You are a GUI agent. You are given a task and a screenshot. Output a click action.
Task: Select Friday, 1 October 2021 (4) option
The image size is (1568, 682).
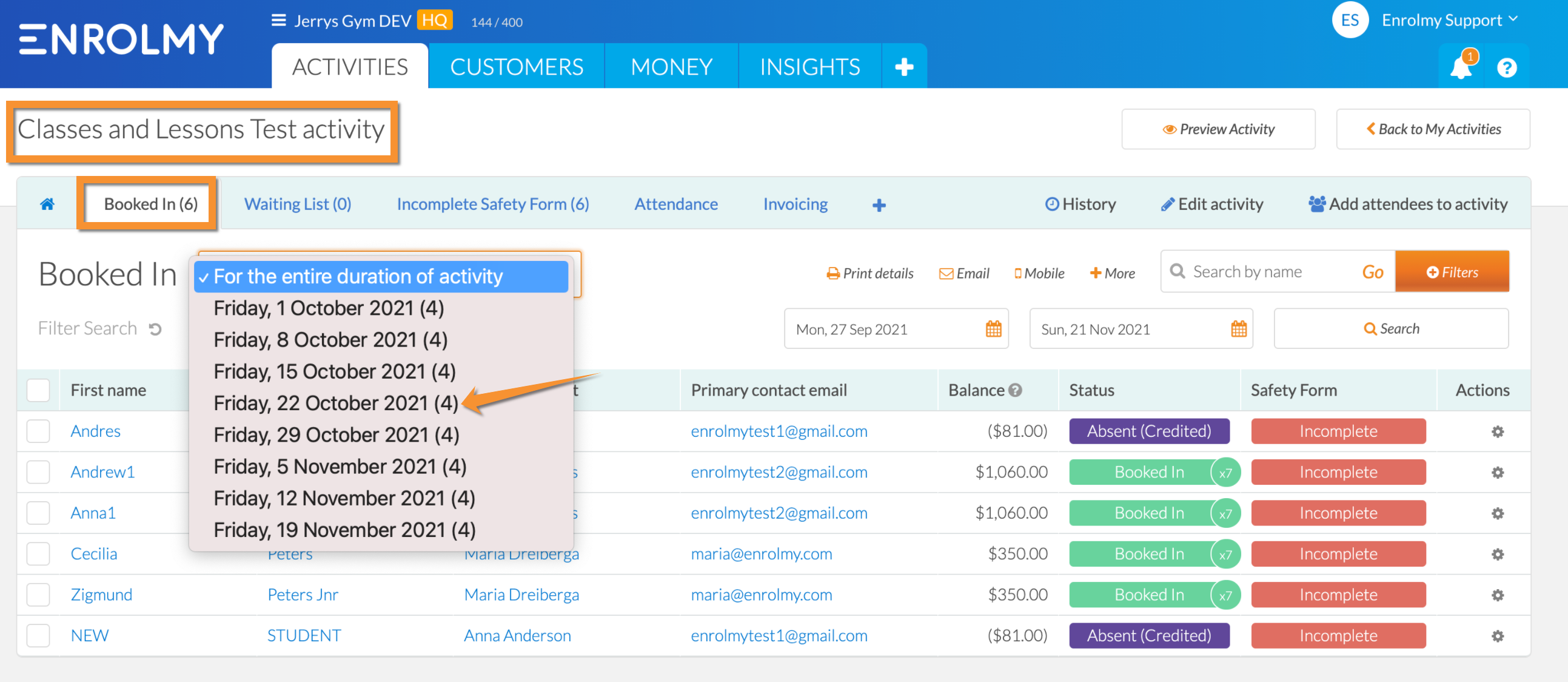pos(381,308)
